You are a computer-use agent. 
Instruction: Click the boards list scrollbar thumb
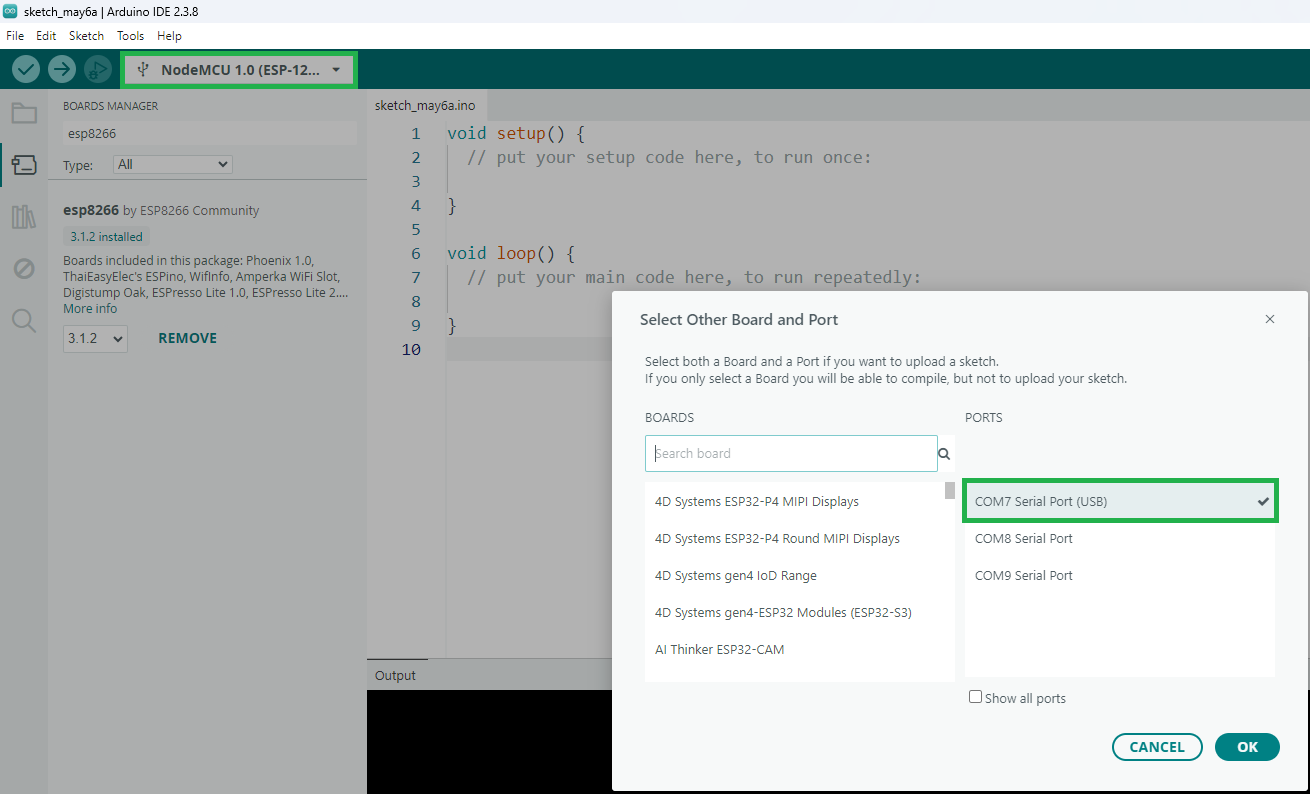[x=949, y=490]
